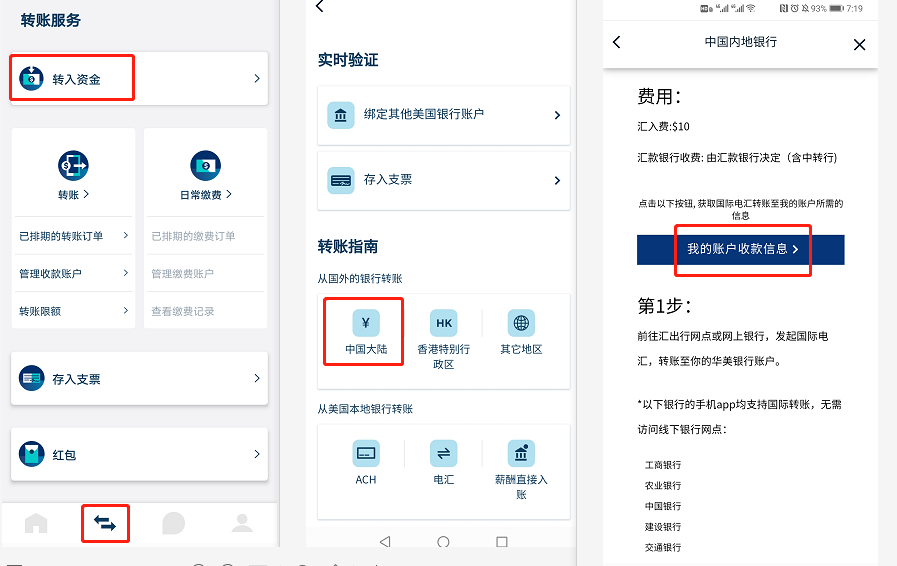Select 交通银行 in bank list
Screen dimensions: 897x566
662,547
